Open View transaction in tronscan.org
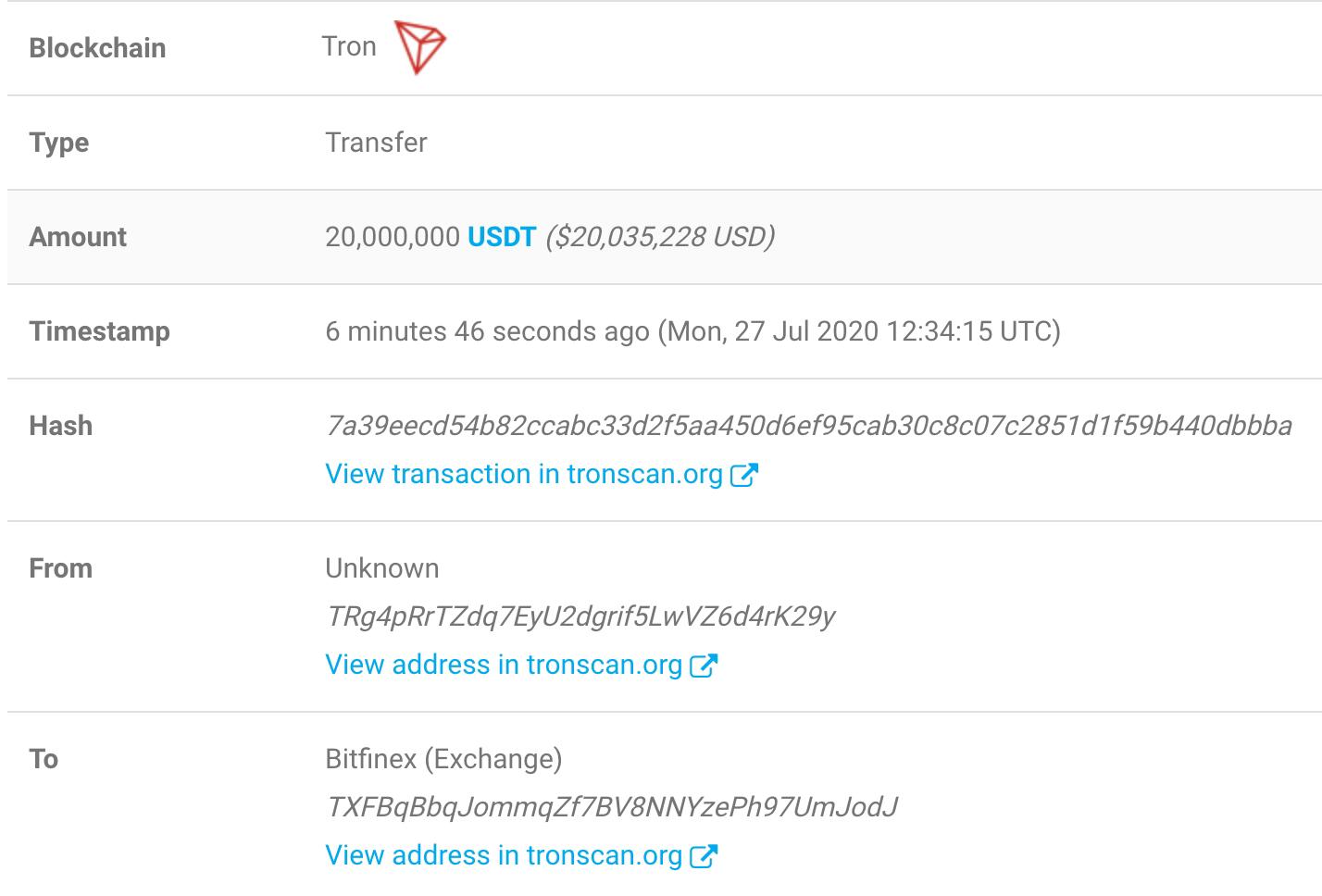The width and height of the screenshot is (1322, 896). (x=523, y=474)
